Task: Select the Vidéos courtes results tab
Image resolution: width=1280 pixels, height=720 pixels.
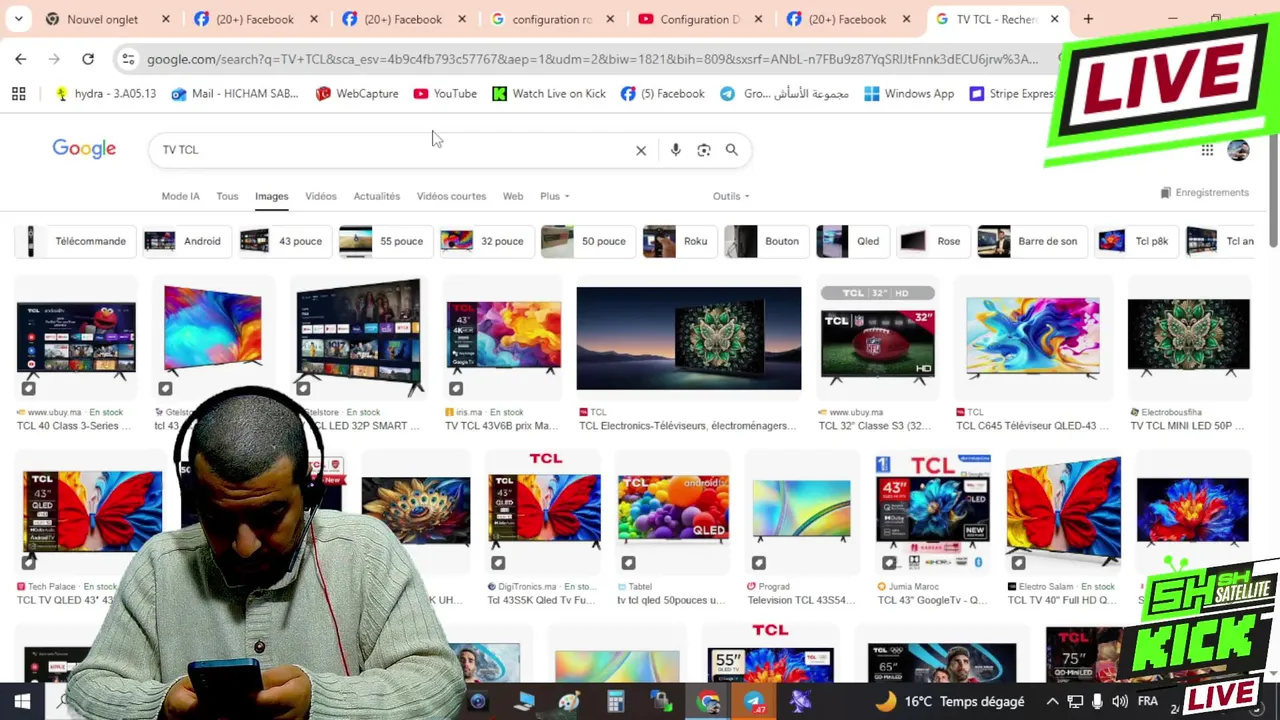Action: pyautogui.click(x=451, y=196)
